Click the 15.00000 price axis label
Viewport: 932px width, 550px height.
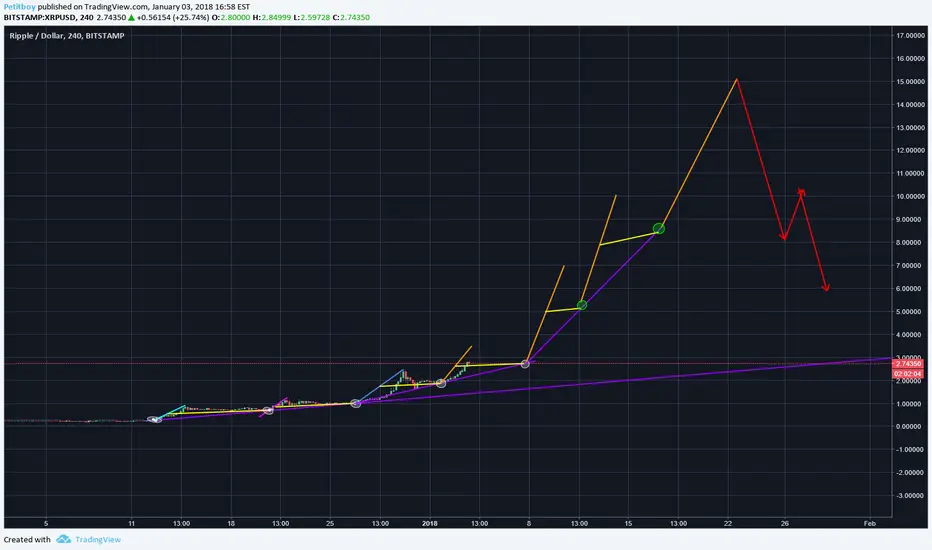pos(910,81)
